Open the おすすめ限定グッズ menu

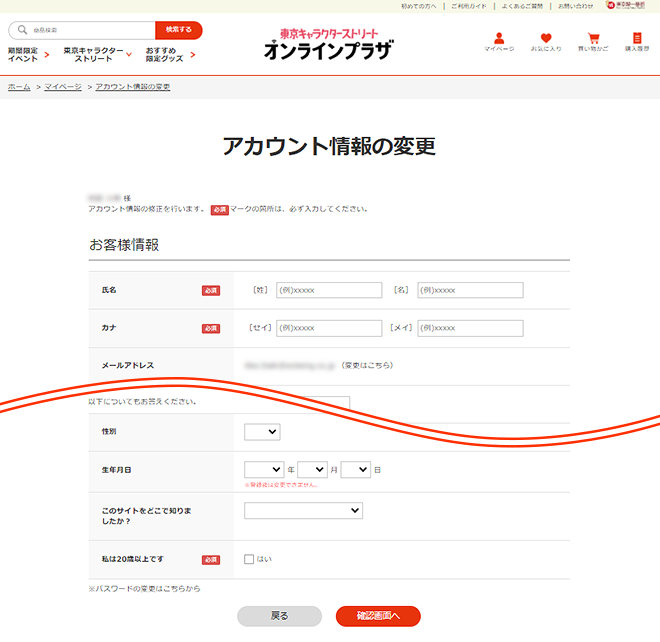pos(169,54)
